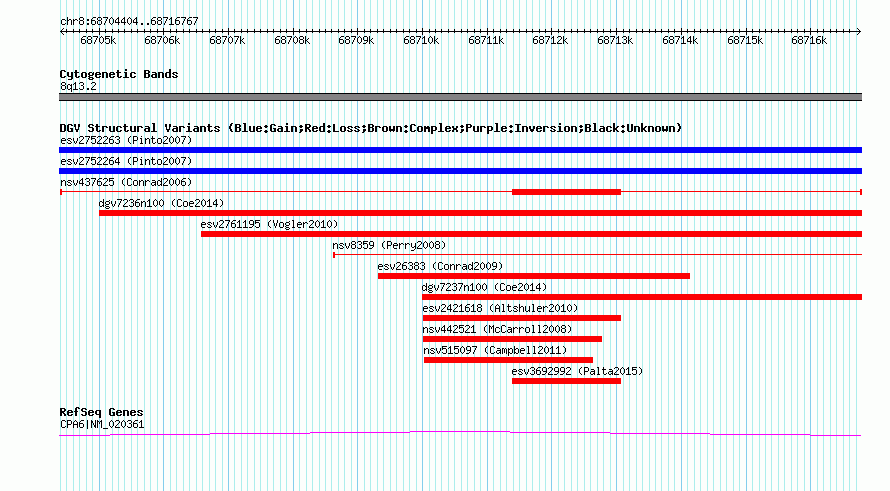Select the esv3692992 red loss bar

click(566, 381)
